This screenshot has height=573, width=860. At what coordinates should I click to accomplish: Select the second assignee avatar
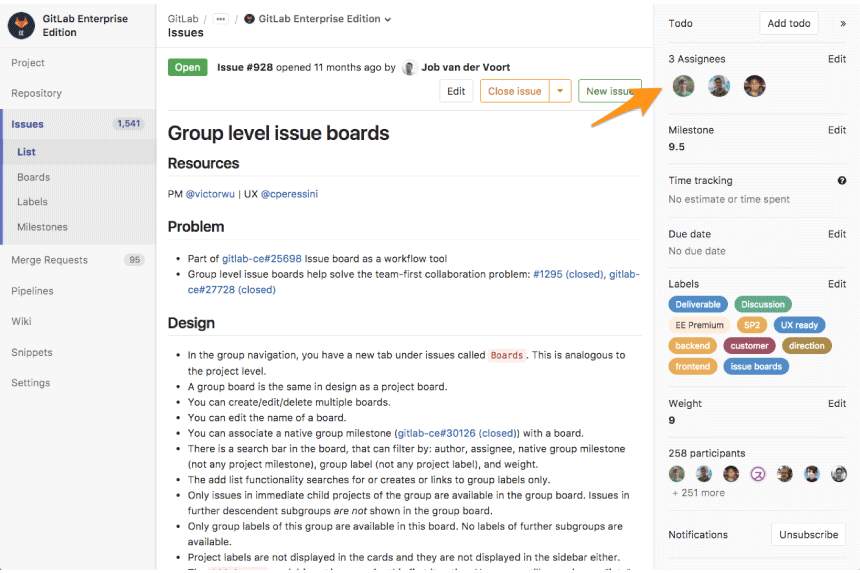[x=719, y=86]
